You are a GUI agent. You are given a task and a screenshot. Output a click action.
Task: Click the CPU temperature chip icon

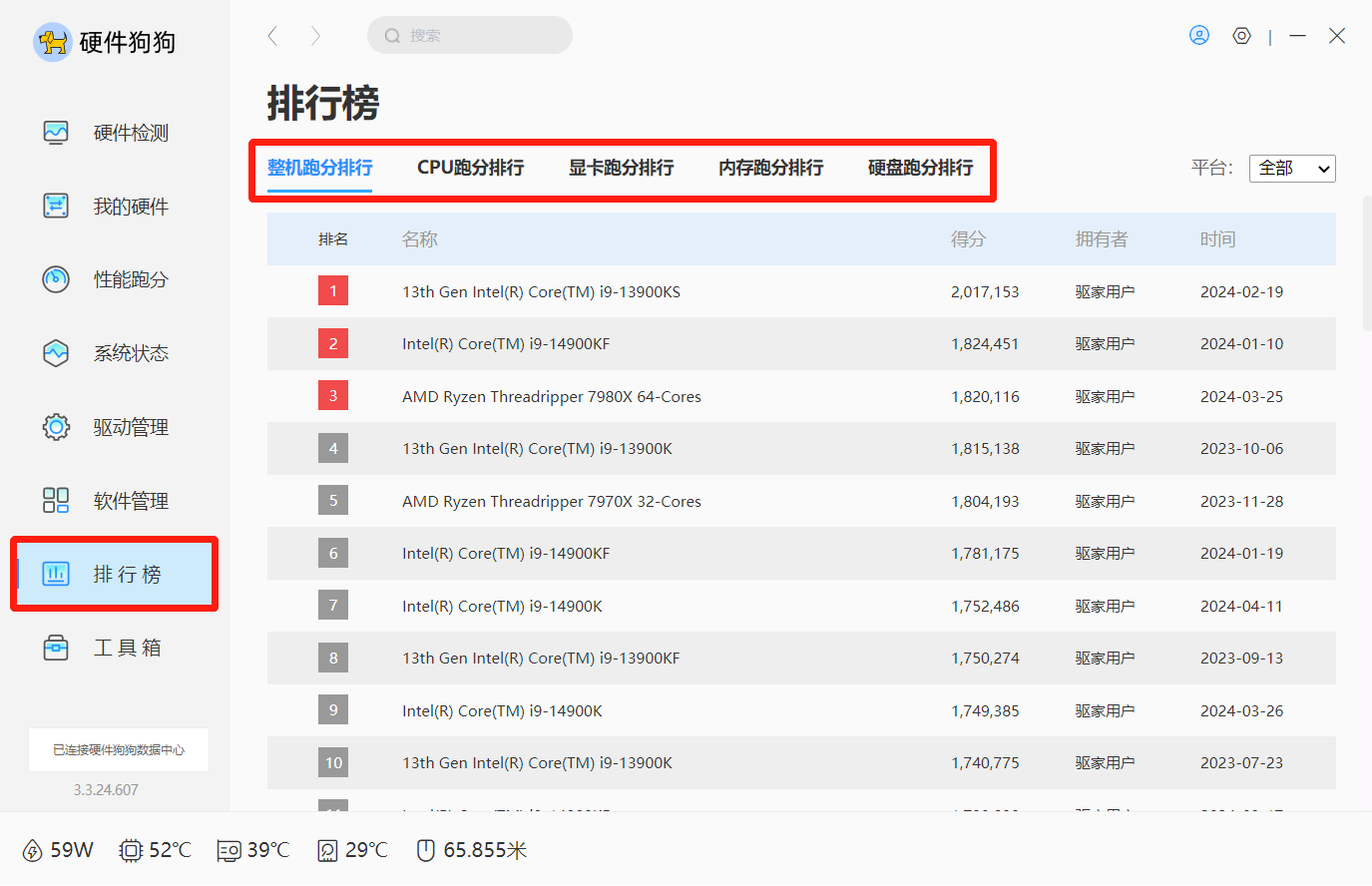[131, 850]
